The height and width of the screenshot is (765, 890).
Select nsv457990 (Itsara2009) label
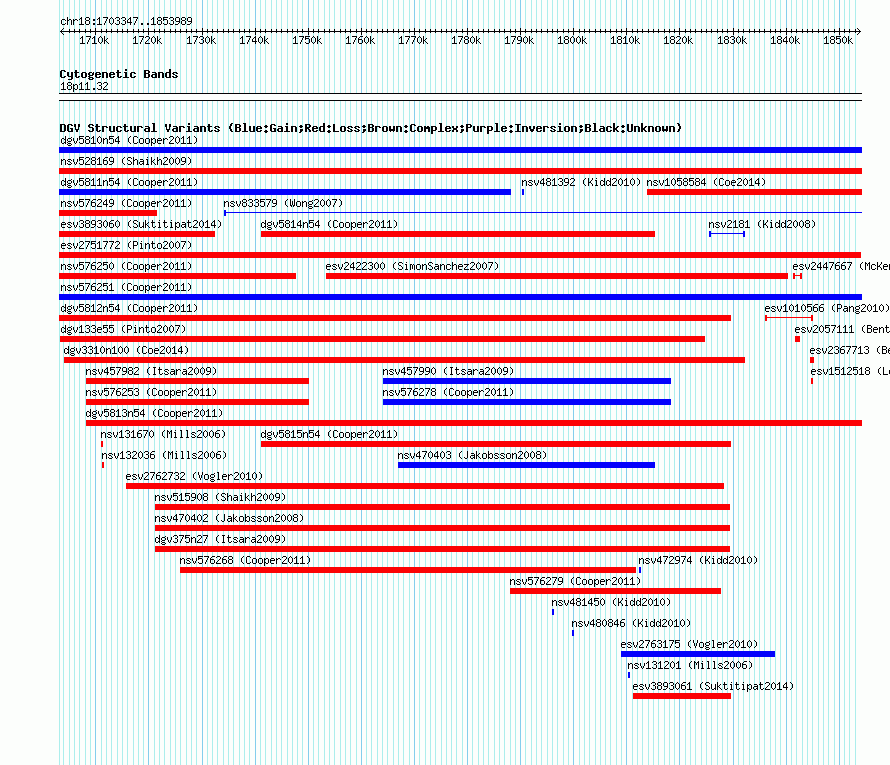(448, 371)
